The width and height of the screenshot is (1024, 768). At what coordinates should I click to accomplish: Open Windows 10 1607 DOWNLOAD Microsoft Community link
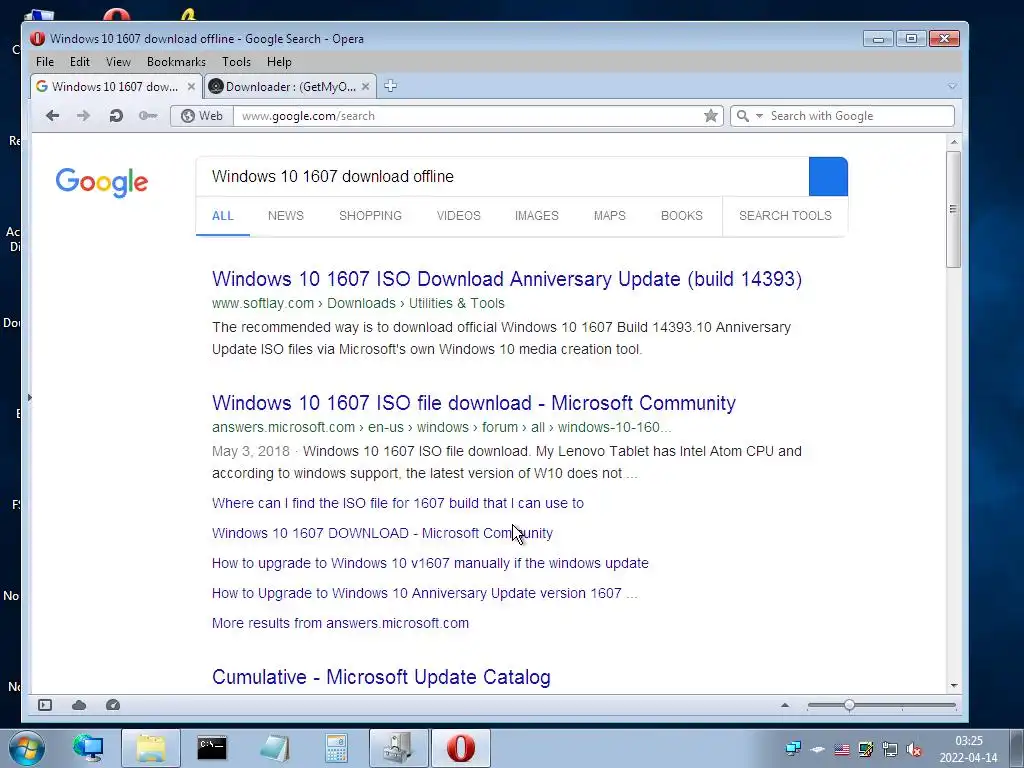point(382,533)
